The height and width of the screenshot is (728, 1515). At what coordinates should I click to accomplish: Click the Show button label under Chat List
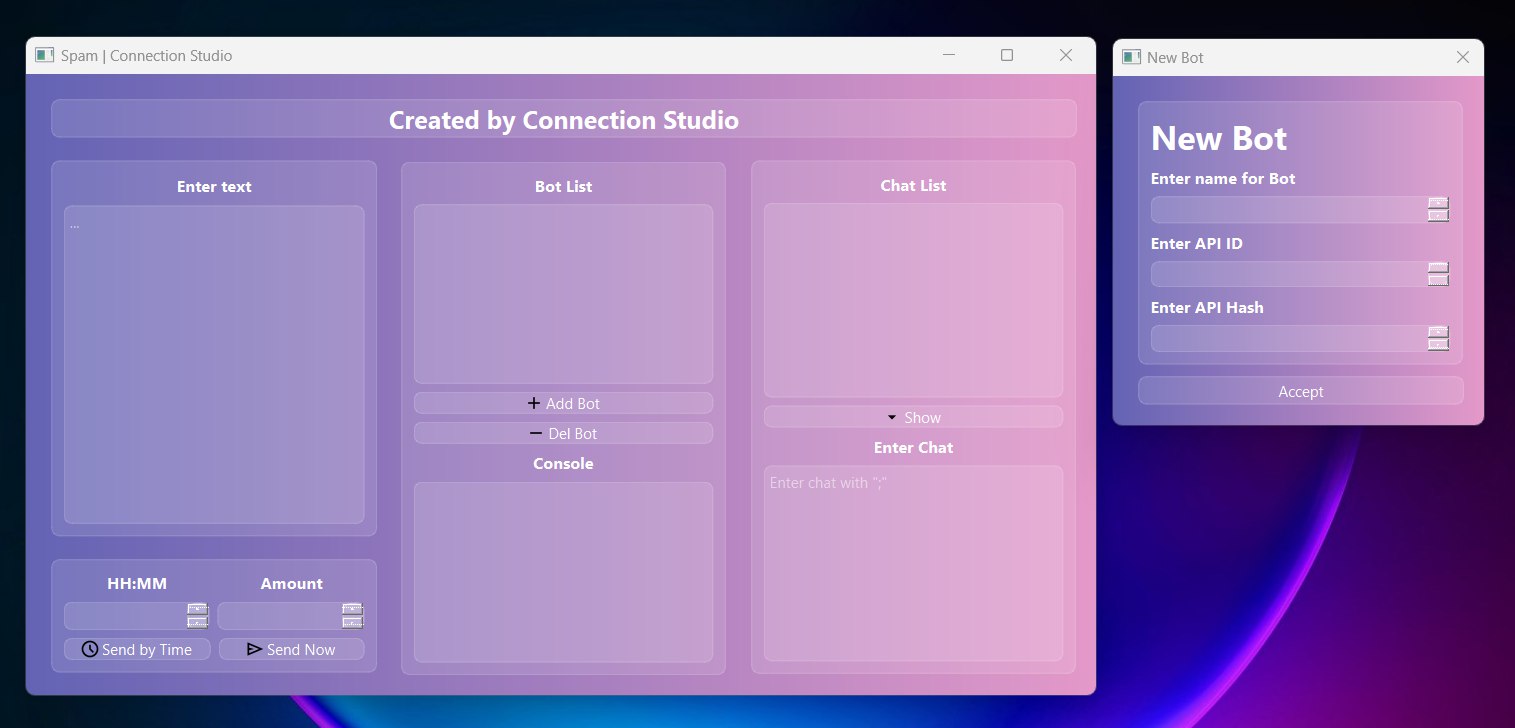923,417
